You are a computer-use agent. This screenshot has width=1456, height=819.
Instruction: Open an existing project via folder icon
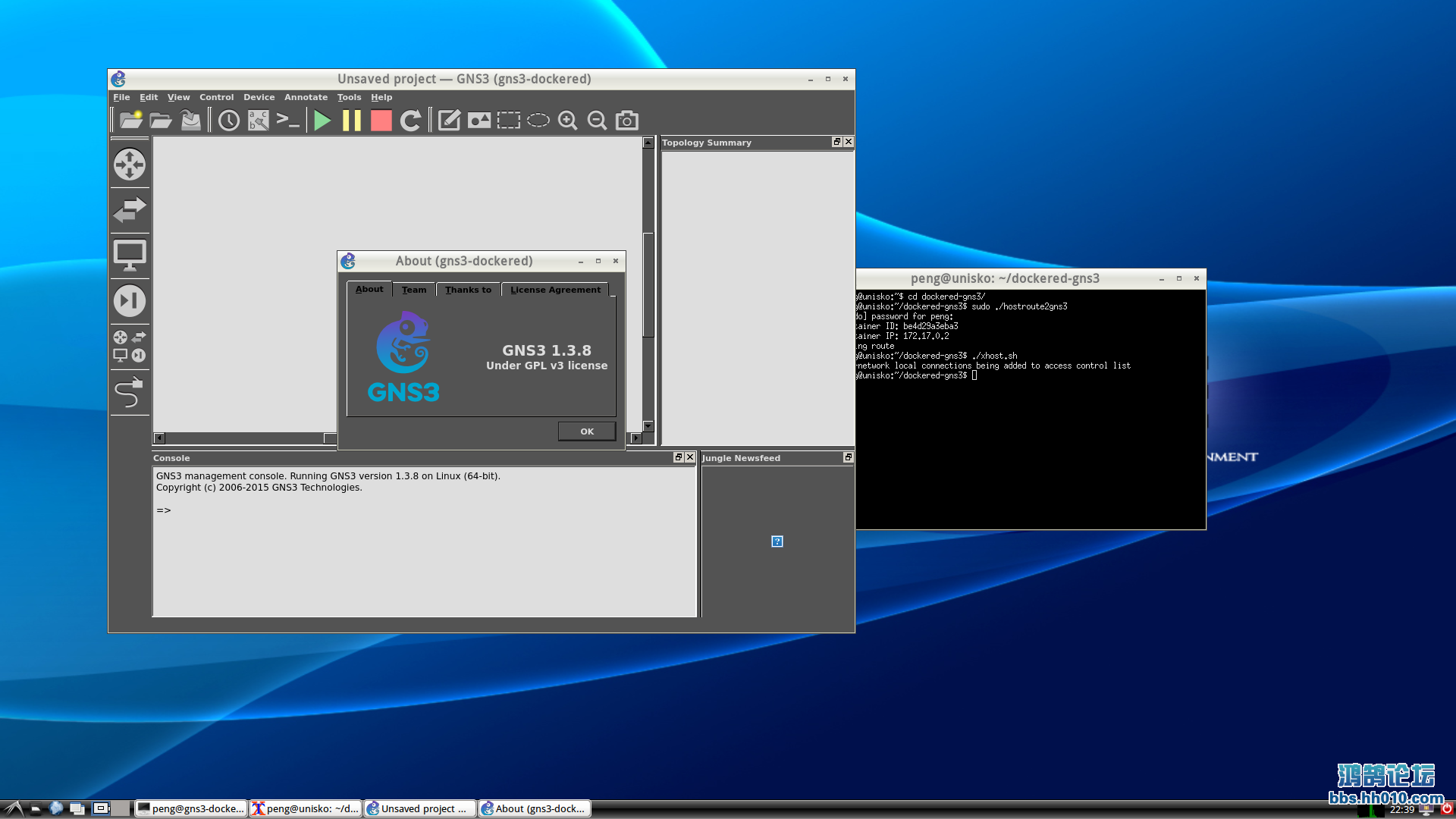tap(161, 120)
